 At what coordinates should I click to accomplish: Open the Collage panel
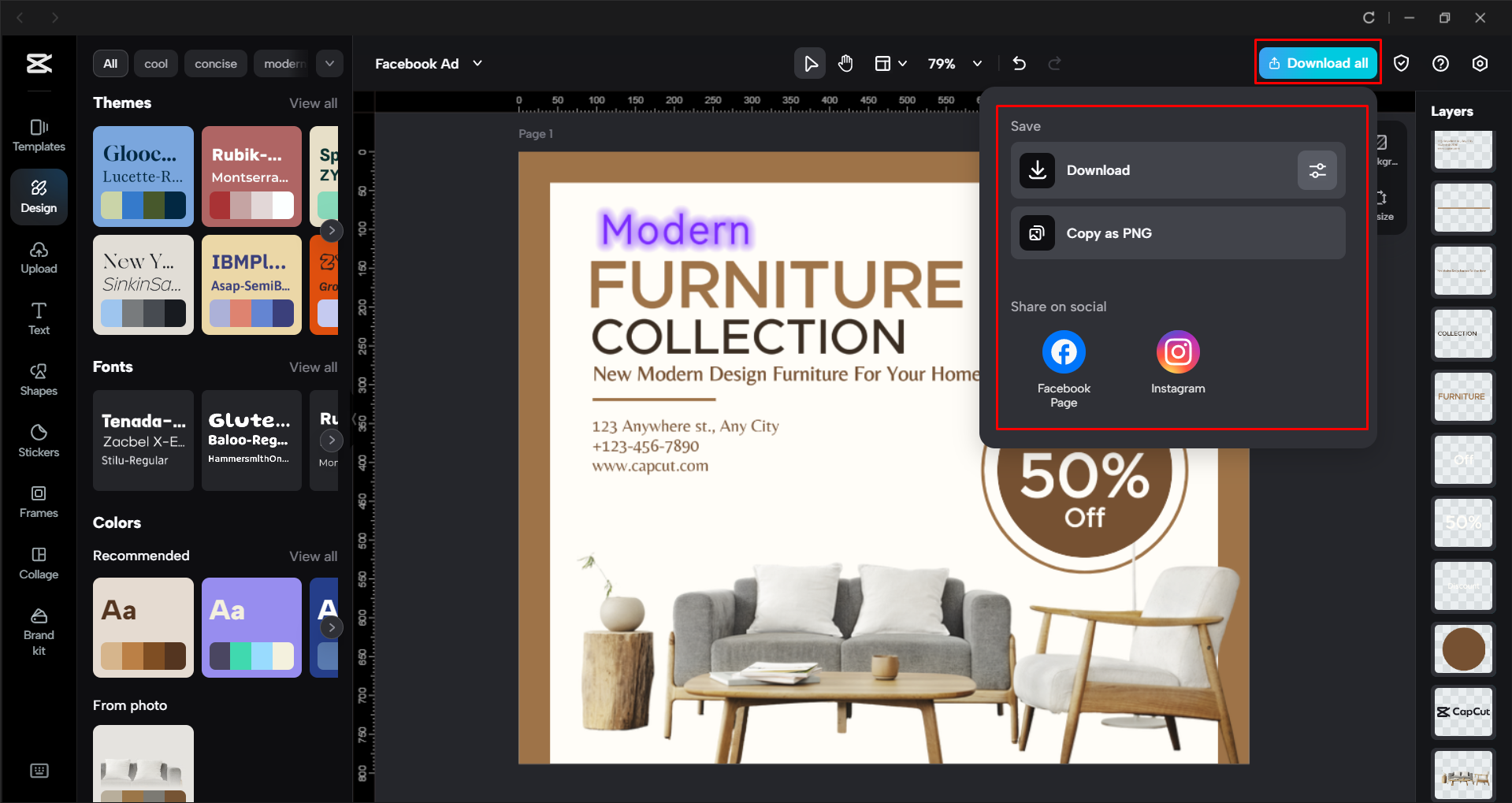(x=38, y=563)
